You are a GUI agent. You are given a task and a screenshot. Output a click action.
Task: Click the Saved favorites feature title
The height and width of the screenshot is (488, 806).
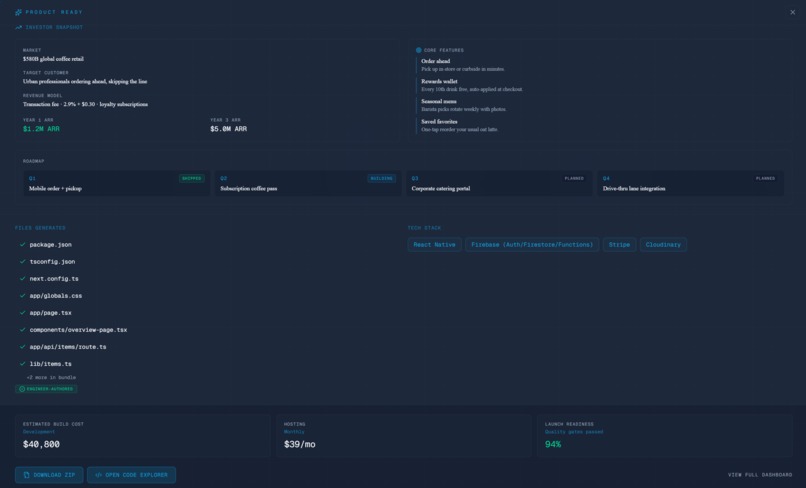439,122
